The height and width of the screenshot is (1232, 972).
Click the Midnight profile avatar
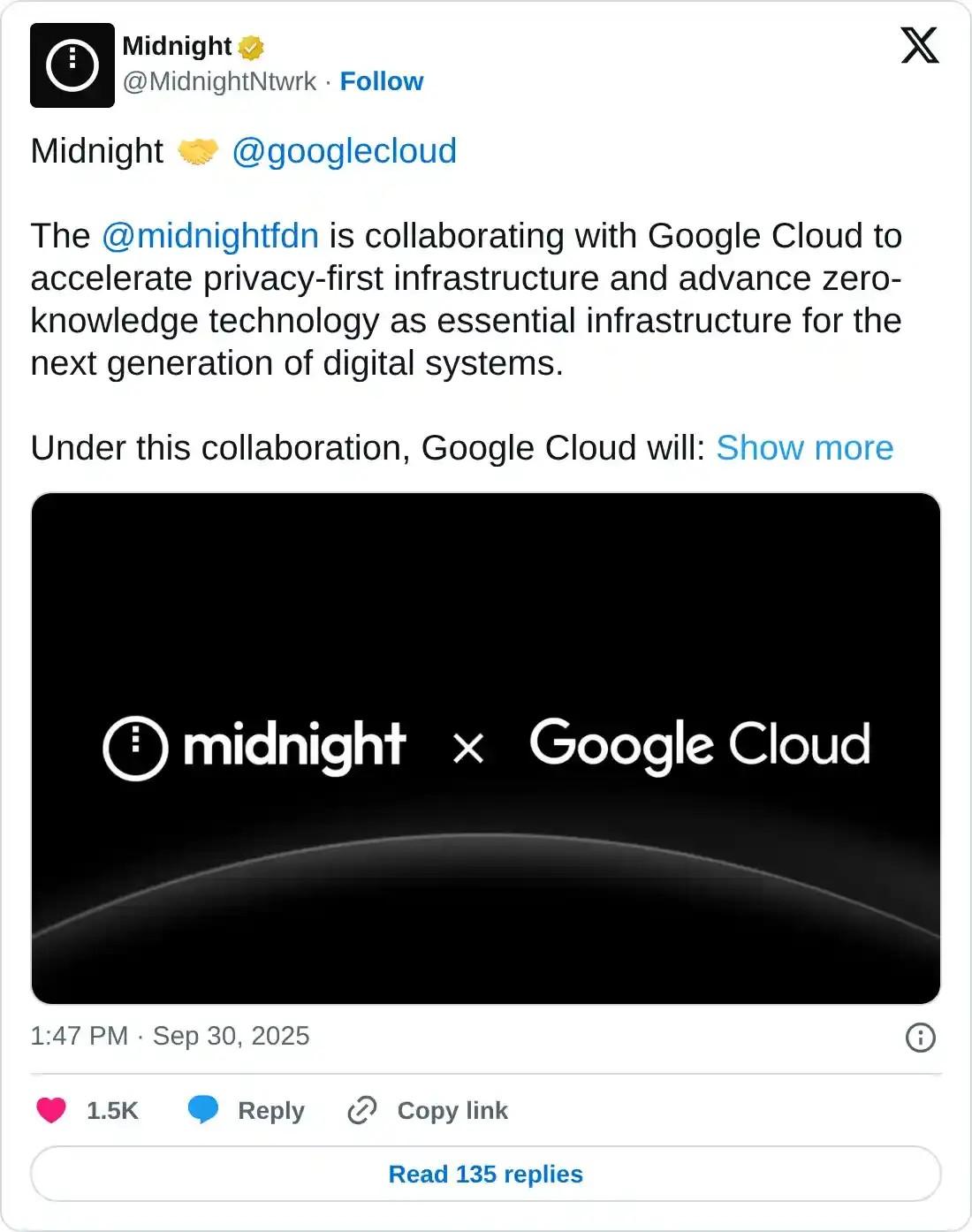(73, 62)
